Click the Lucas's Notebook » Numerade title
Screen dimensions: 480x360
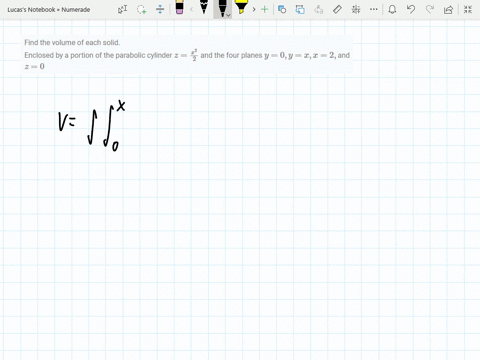(49, 10)
